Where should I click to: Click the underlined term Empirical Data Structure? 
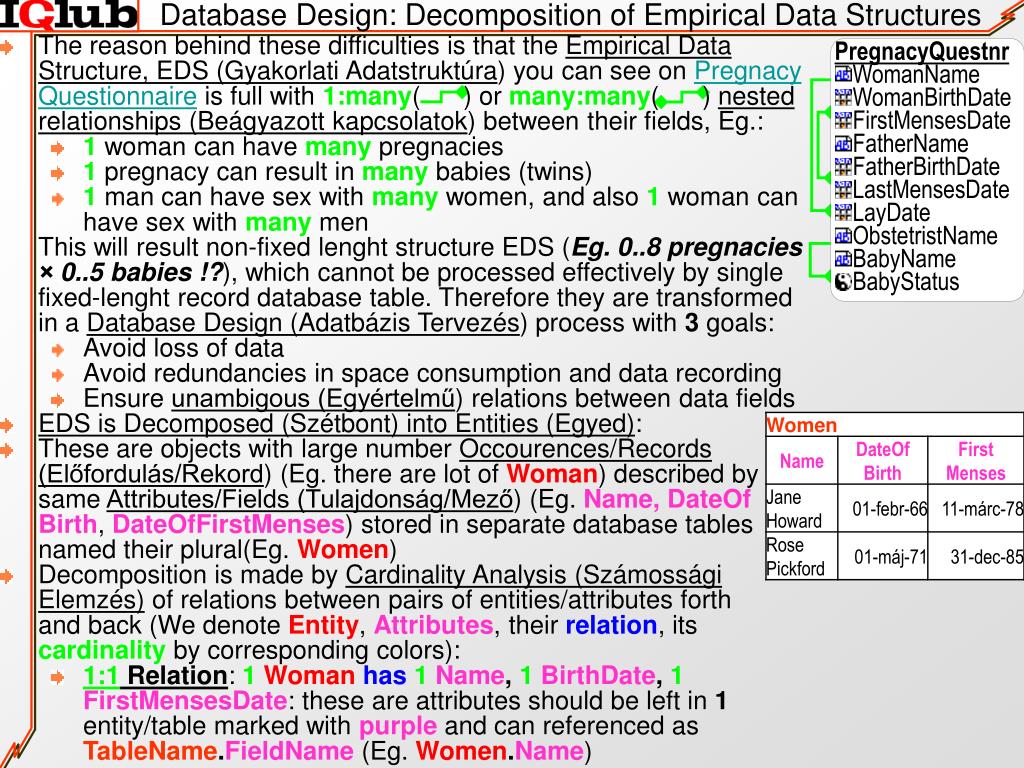point(385,58)
